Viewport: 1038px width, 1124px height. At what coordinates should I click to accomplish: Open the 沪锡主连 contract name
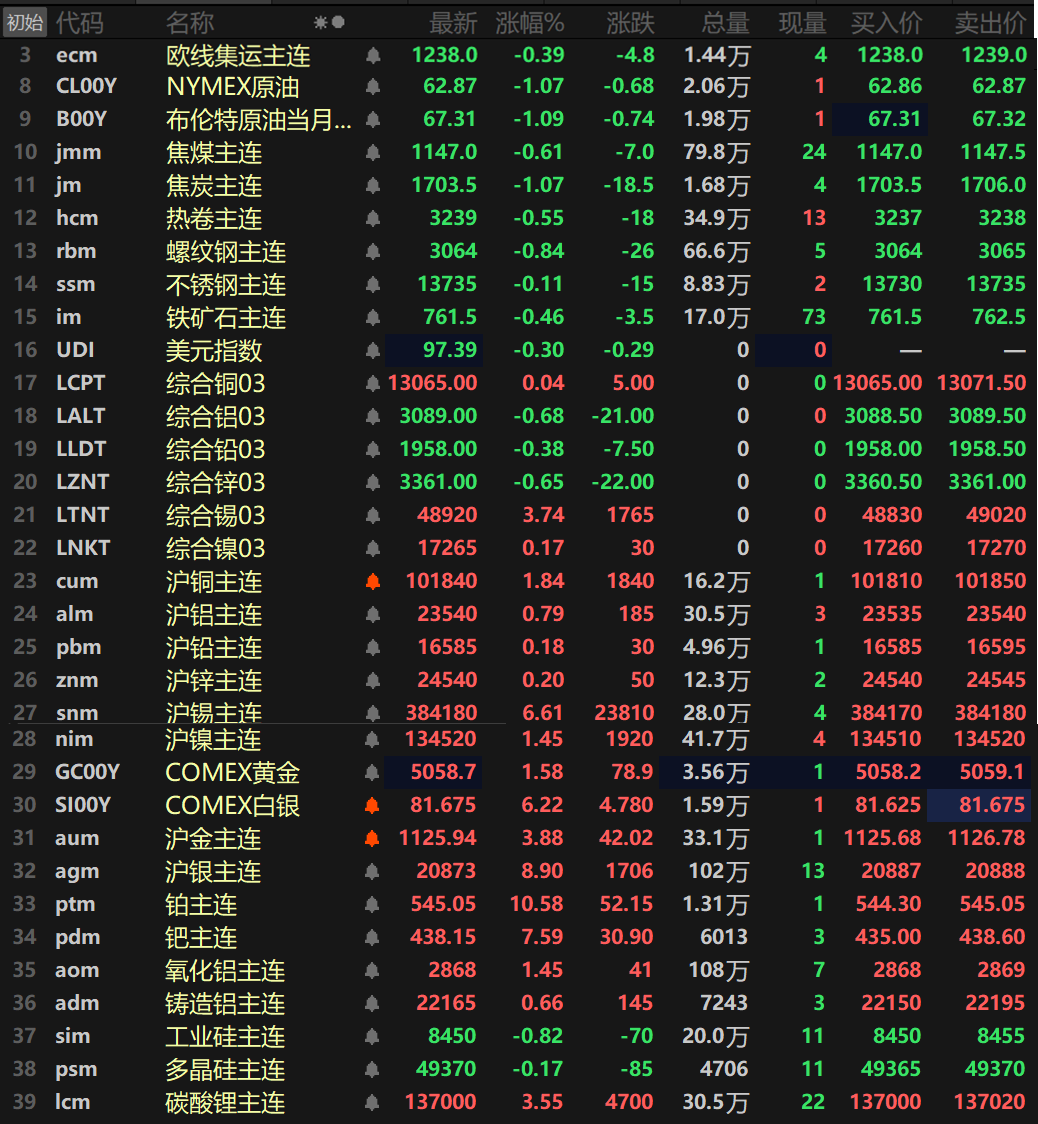pos(214,713)
